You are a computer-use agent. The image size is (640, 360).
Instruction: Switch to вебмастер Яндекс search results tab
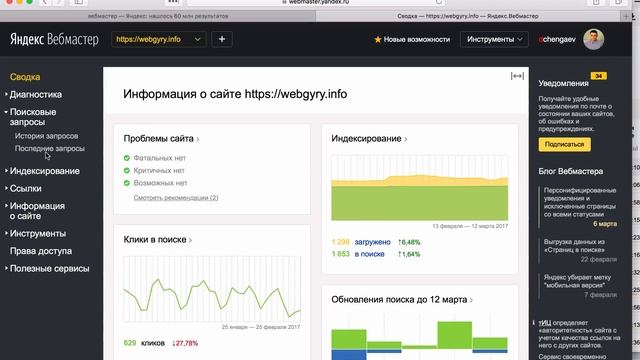(158, 16)
